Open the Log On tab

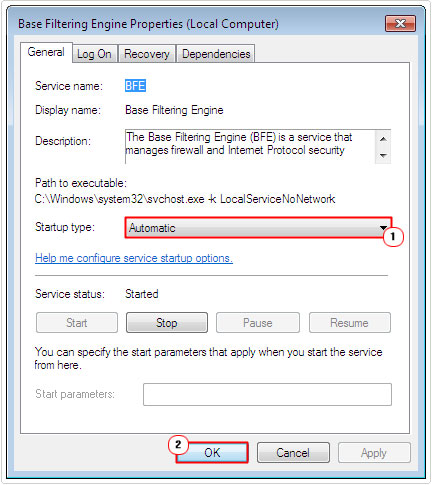[94, 54]
